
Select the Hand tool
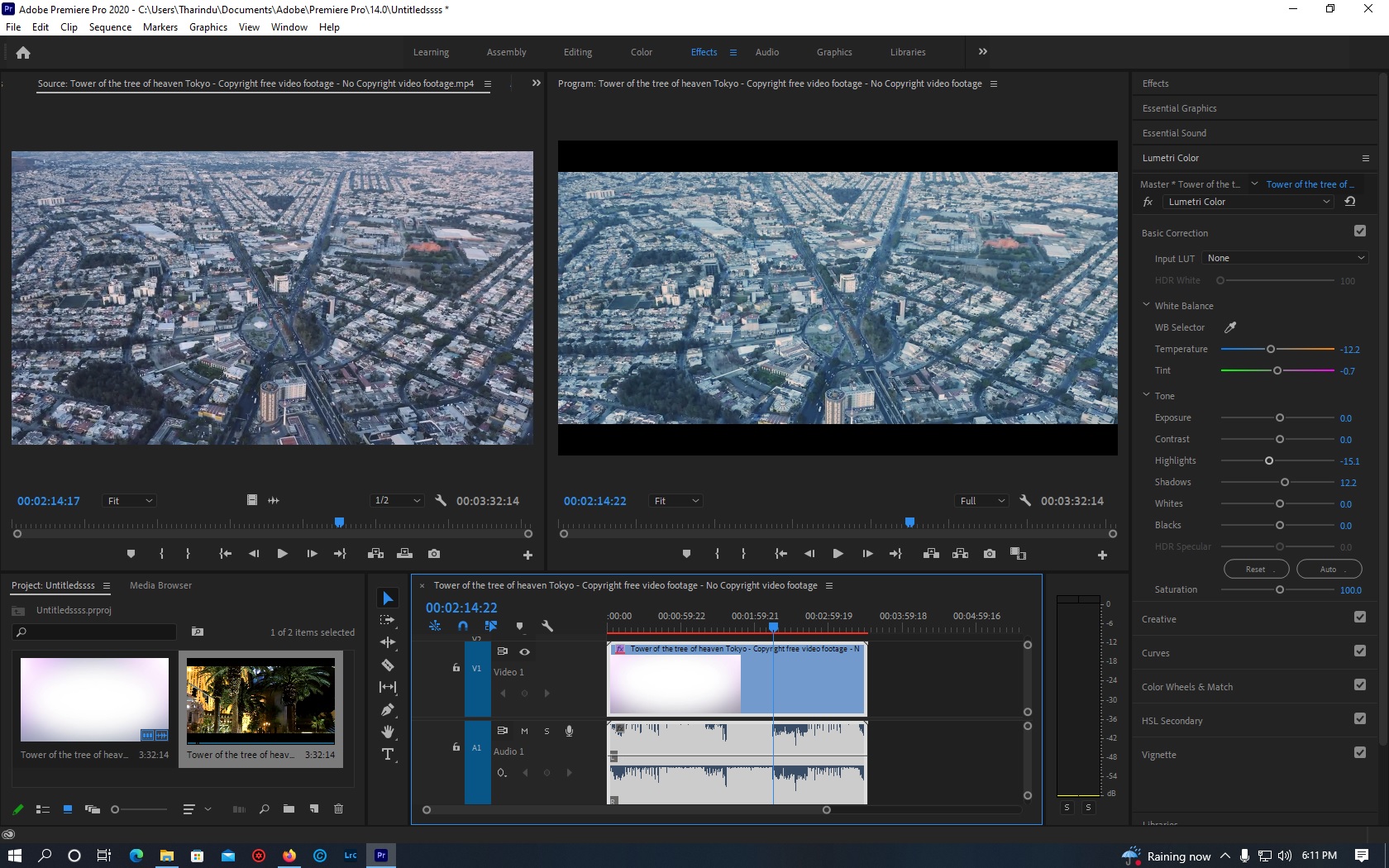[389, 732]
